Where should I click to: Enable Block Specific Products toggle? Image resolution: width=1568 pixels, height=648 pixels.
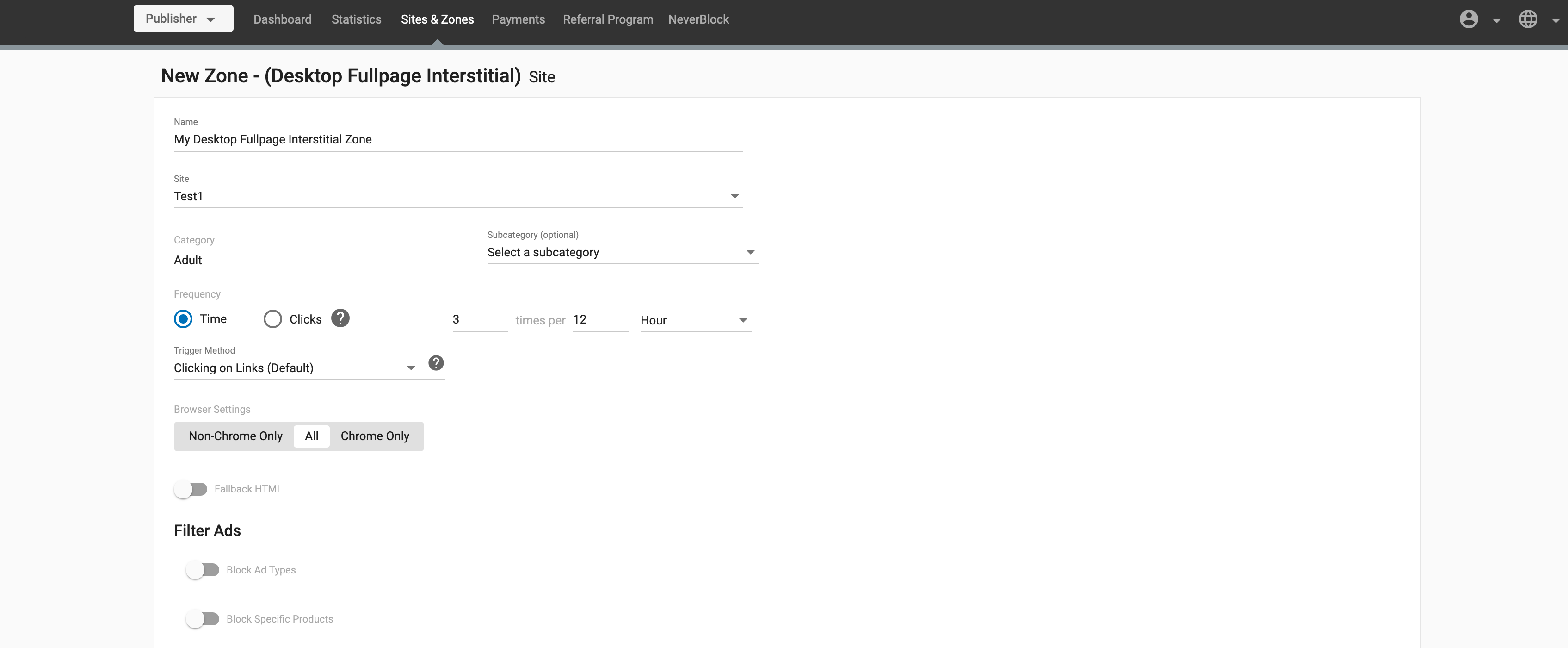(x=203, y=619)
